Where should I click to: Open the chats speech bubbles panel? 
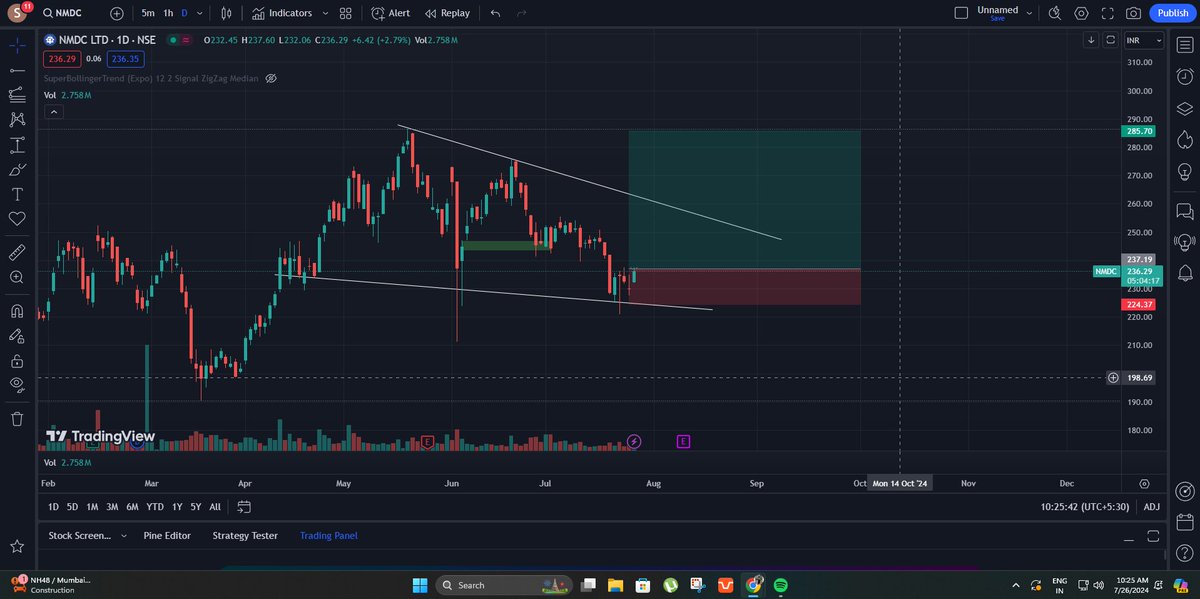pyautogui.click(x=1185, y=210)
